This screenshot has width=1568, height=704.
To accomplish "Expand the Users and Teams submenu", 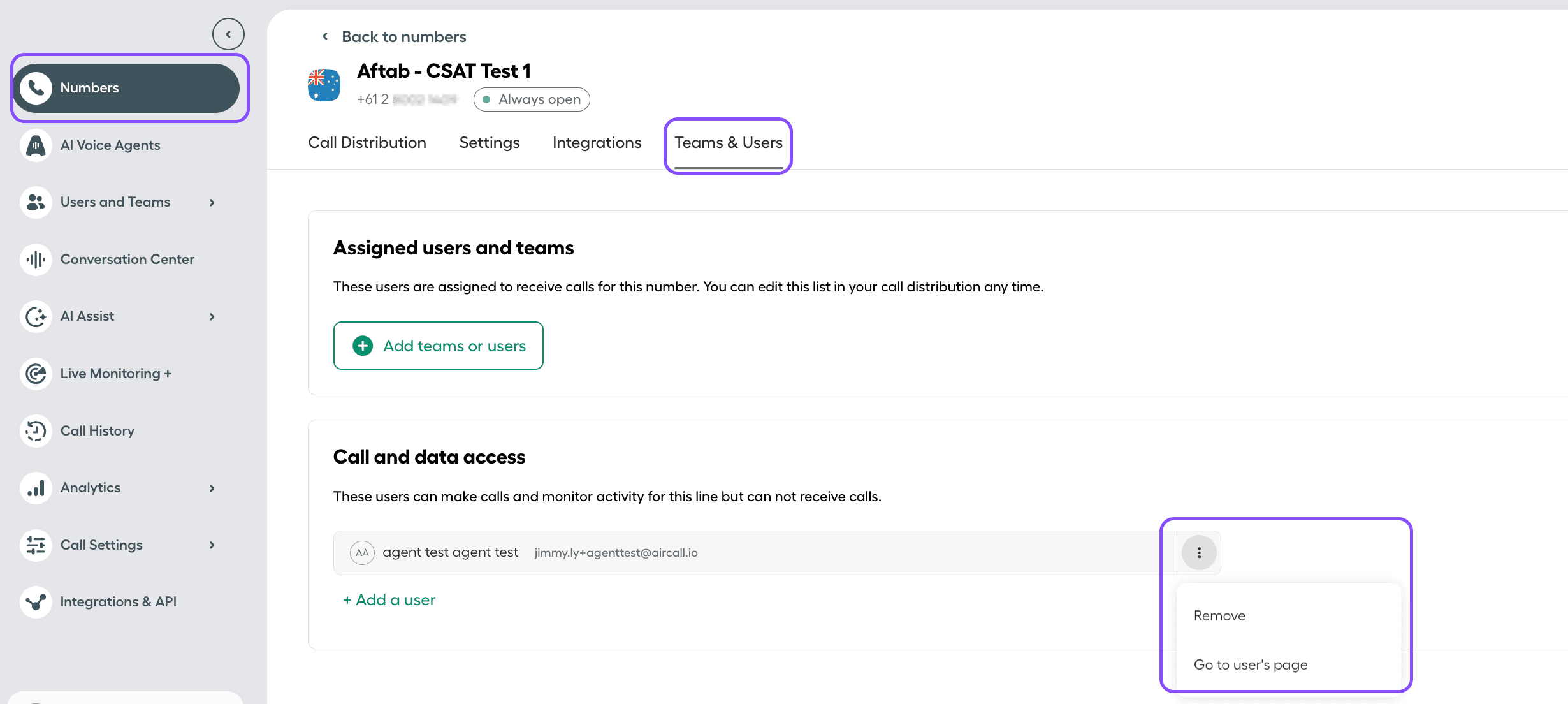I will click(212, 203).
